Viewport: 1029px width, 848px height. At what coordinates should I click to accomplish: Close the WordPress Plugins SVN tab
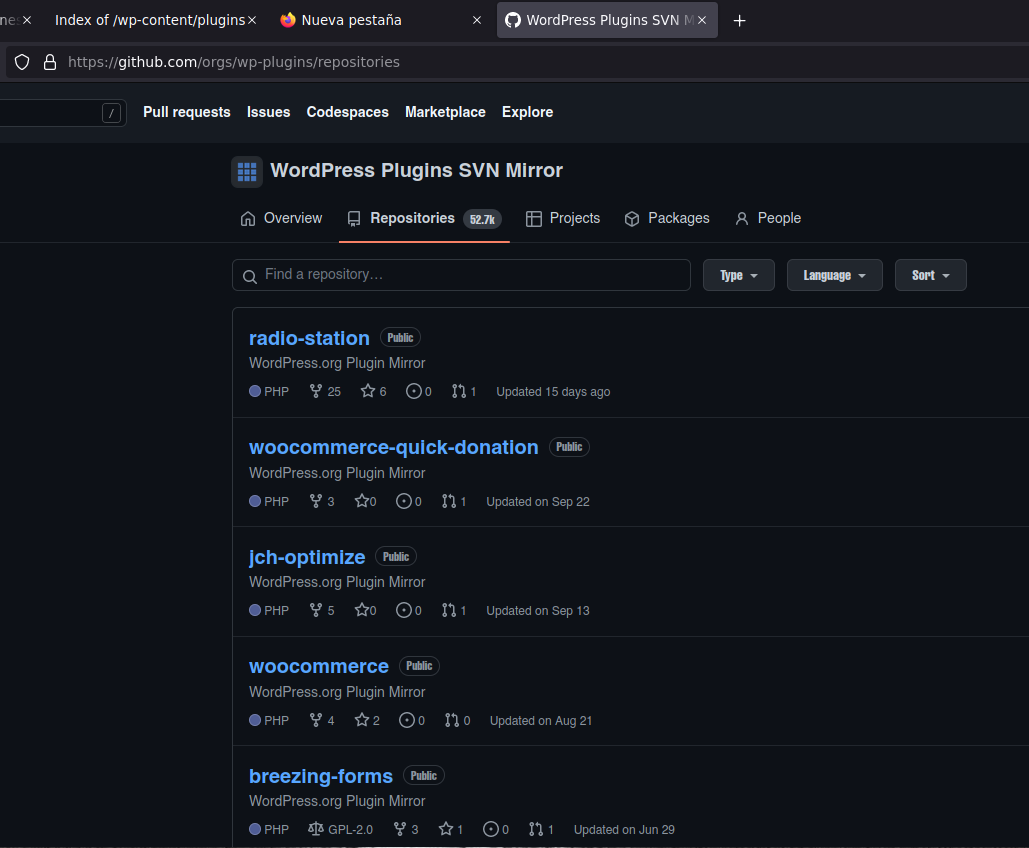point(702,20)
